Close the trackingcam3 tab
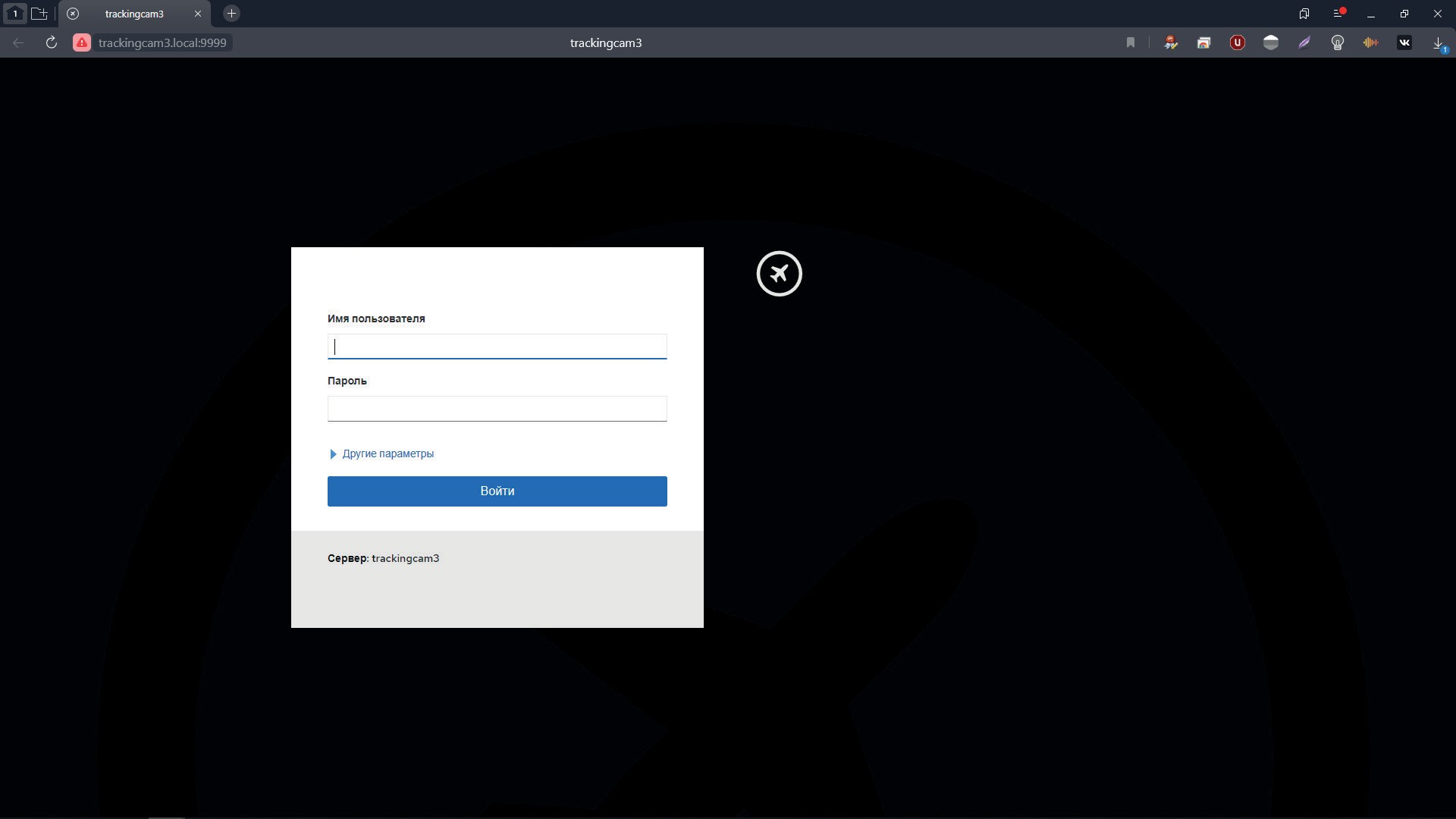 (198, 14)
